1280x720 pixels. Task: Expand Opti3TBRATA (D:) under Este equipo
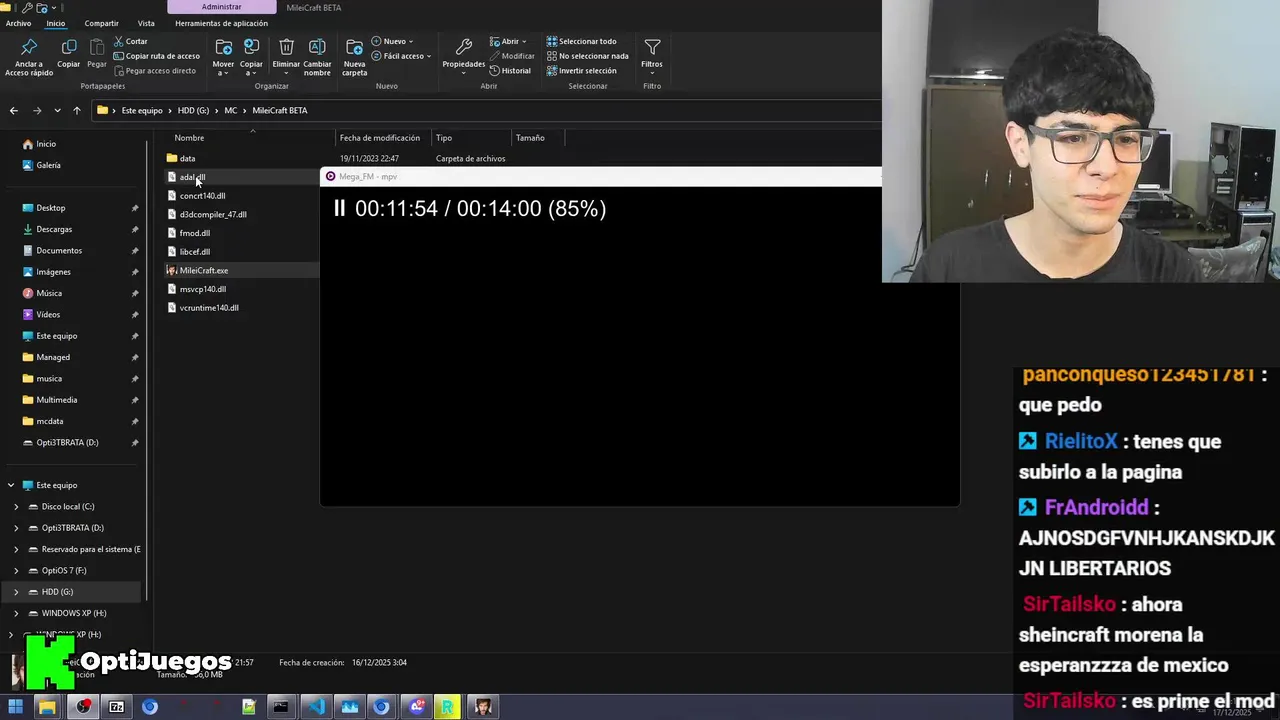pos(16,528)
